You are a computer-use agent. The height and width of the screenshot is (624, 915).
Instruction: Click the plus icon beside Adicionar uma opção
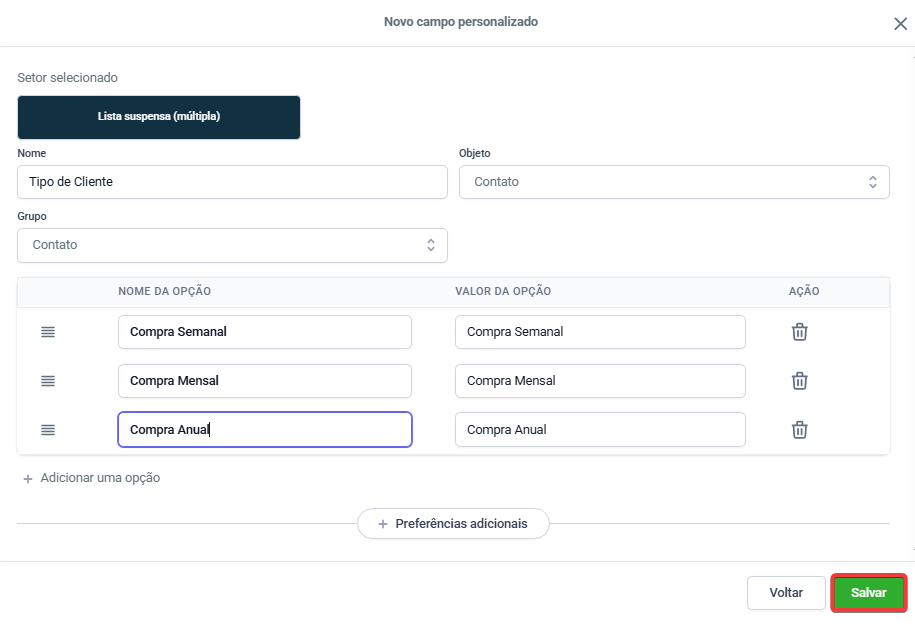pyautogui.click(x=28, y=478)
